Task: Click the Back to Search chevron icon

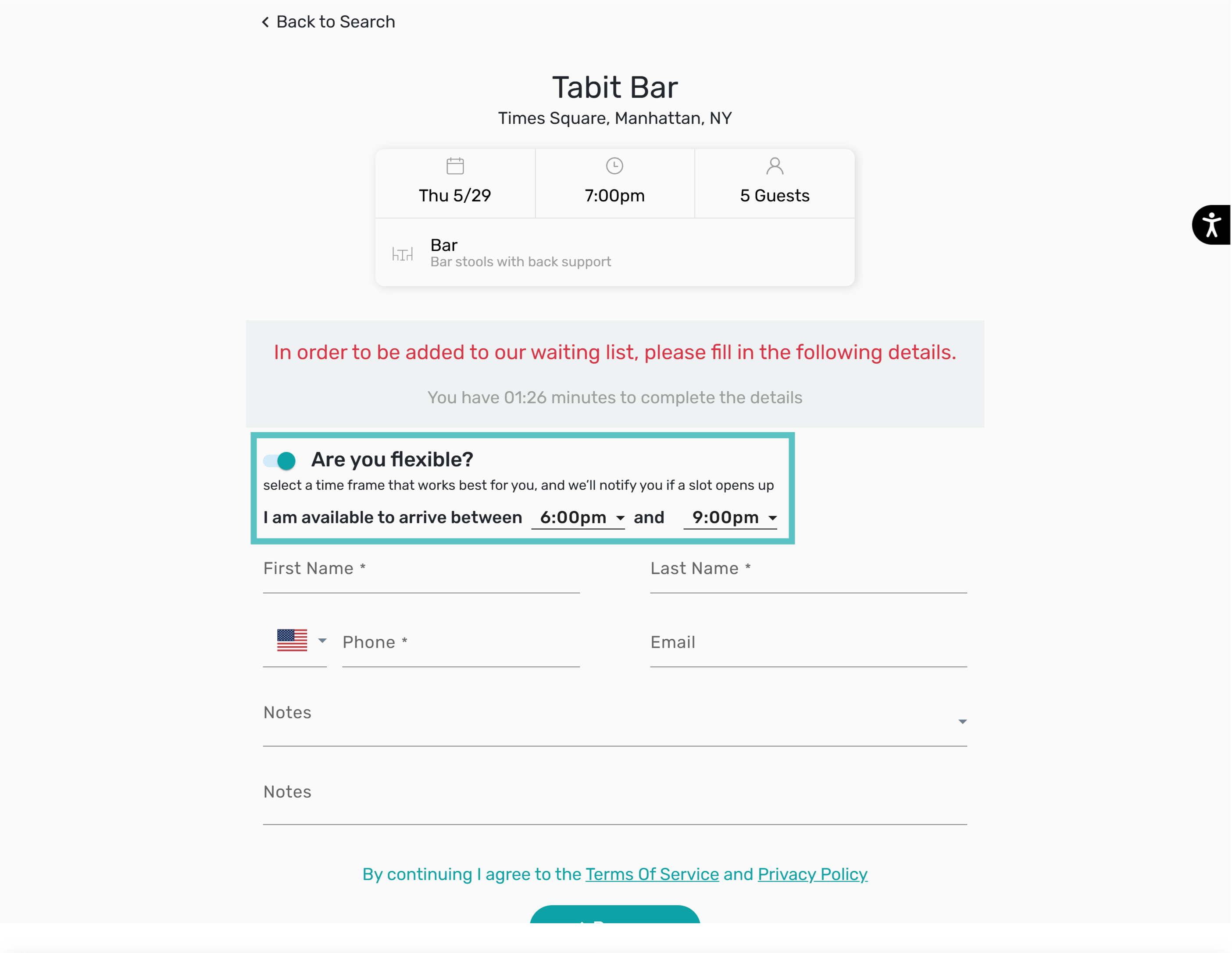Action: coord(265,22)
